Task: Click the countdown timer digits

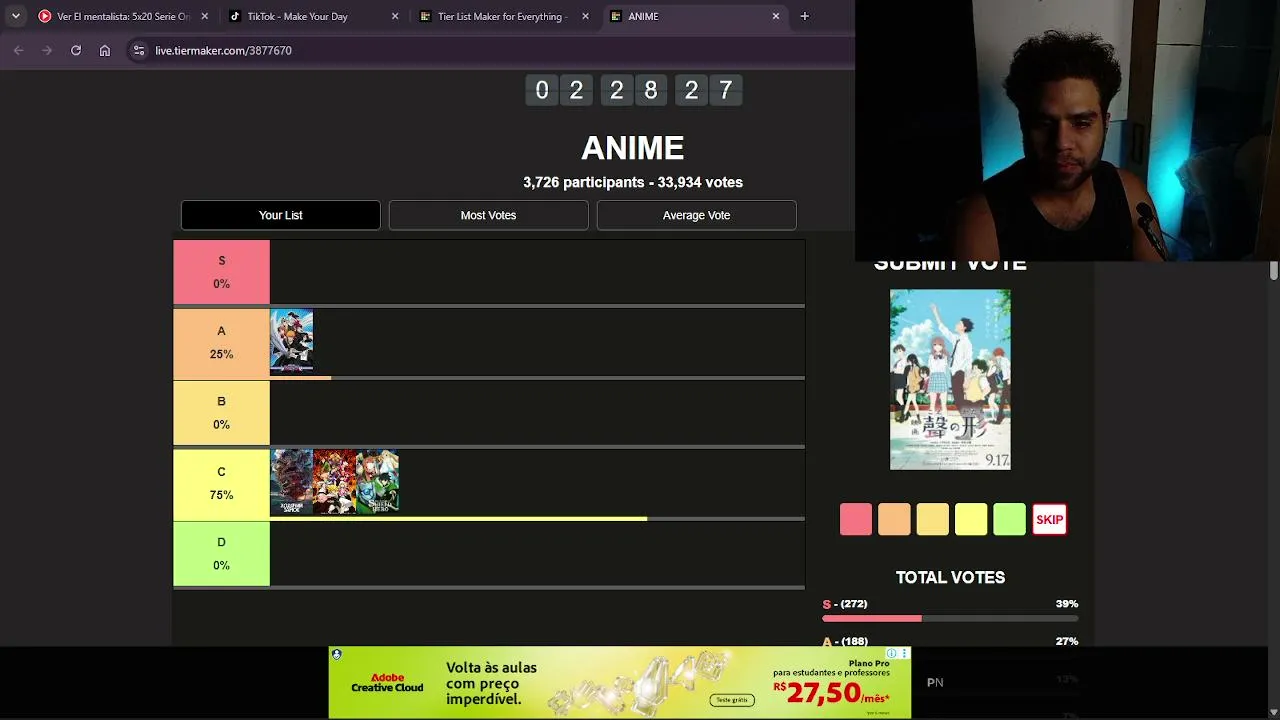Action: [633, 90]
